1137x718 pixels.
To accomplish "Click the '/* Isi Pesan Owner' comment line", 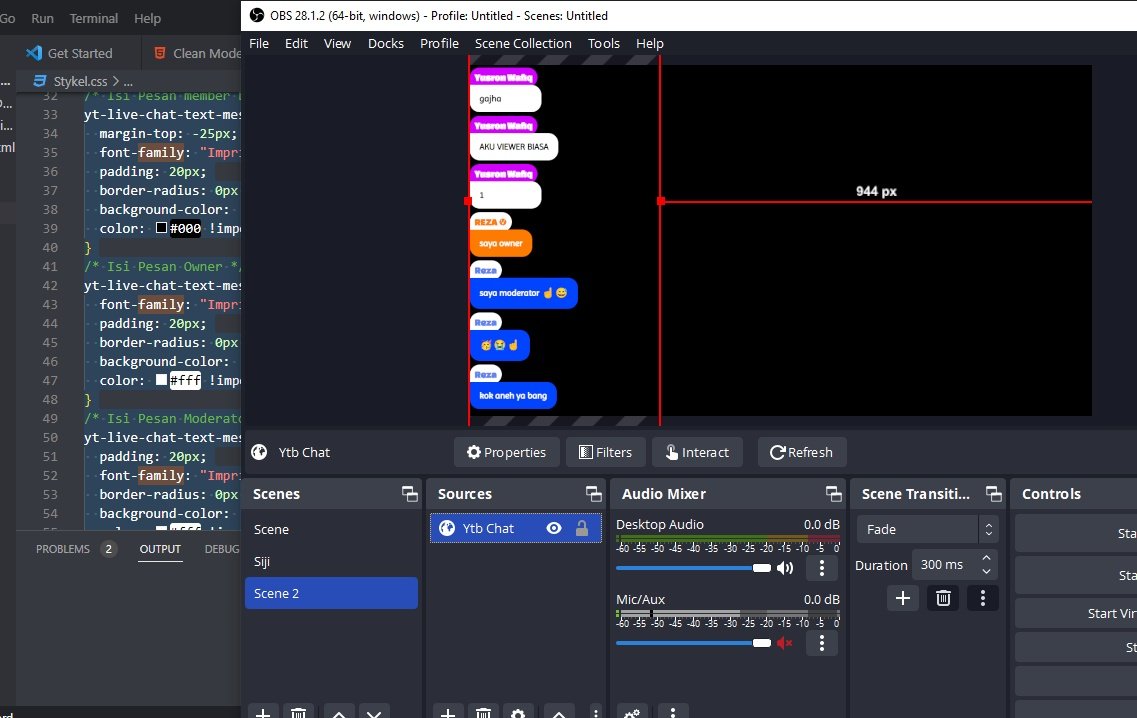I will [163, 266].
